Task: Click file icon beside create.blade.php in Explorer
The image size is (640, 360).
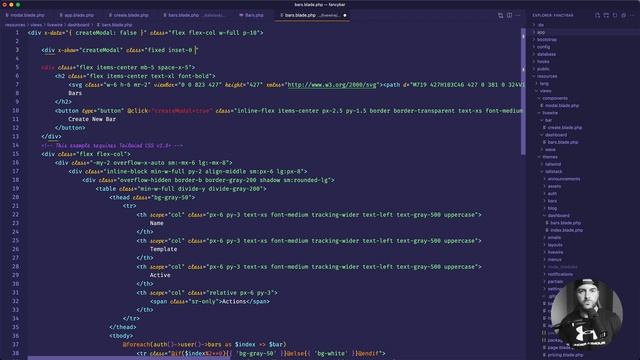Action: pyautogui.click(x=544, y=128)
